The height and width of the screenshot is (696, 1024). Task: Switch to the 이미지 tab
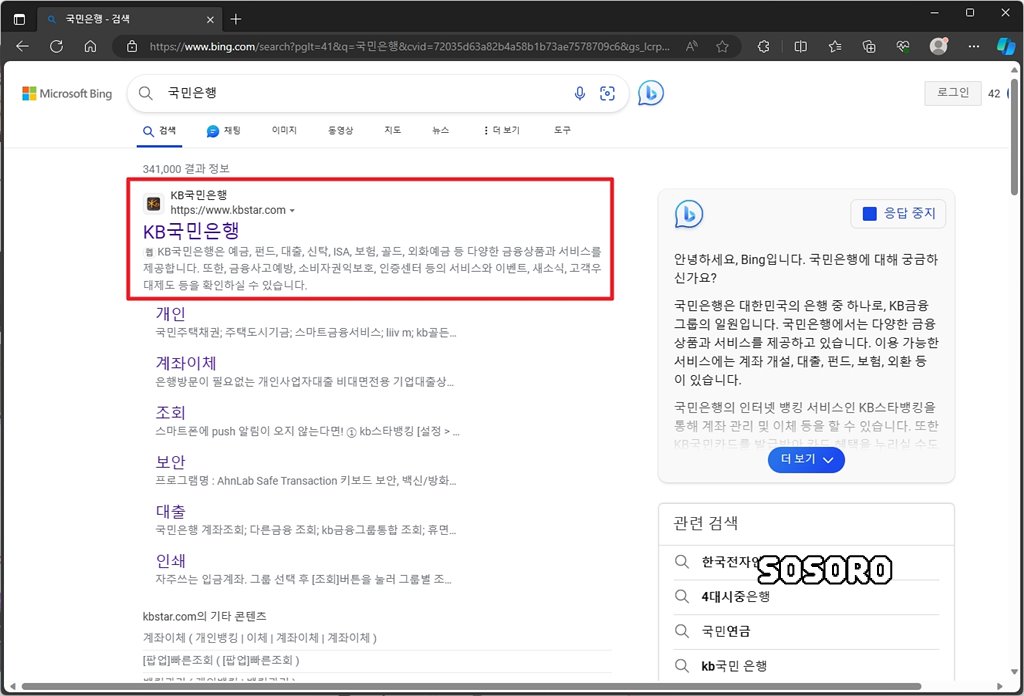click(x=284, y=131)
